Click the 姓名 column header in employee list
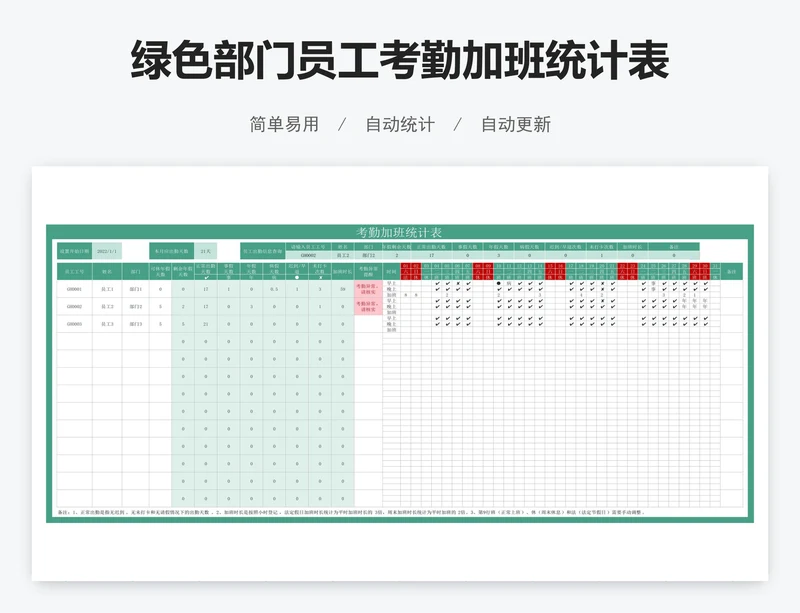The width and height of the screenshot is (800, 613). tap(106, 271)
